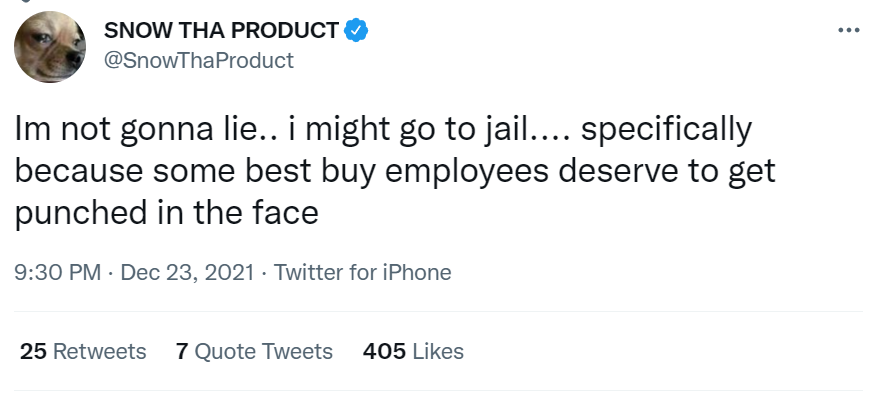Image resolution: width=884 pixels, height=399 pixels.
Task: Click the 7 quote tweet count number
Action: [x=182, y=351]
